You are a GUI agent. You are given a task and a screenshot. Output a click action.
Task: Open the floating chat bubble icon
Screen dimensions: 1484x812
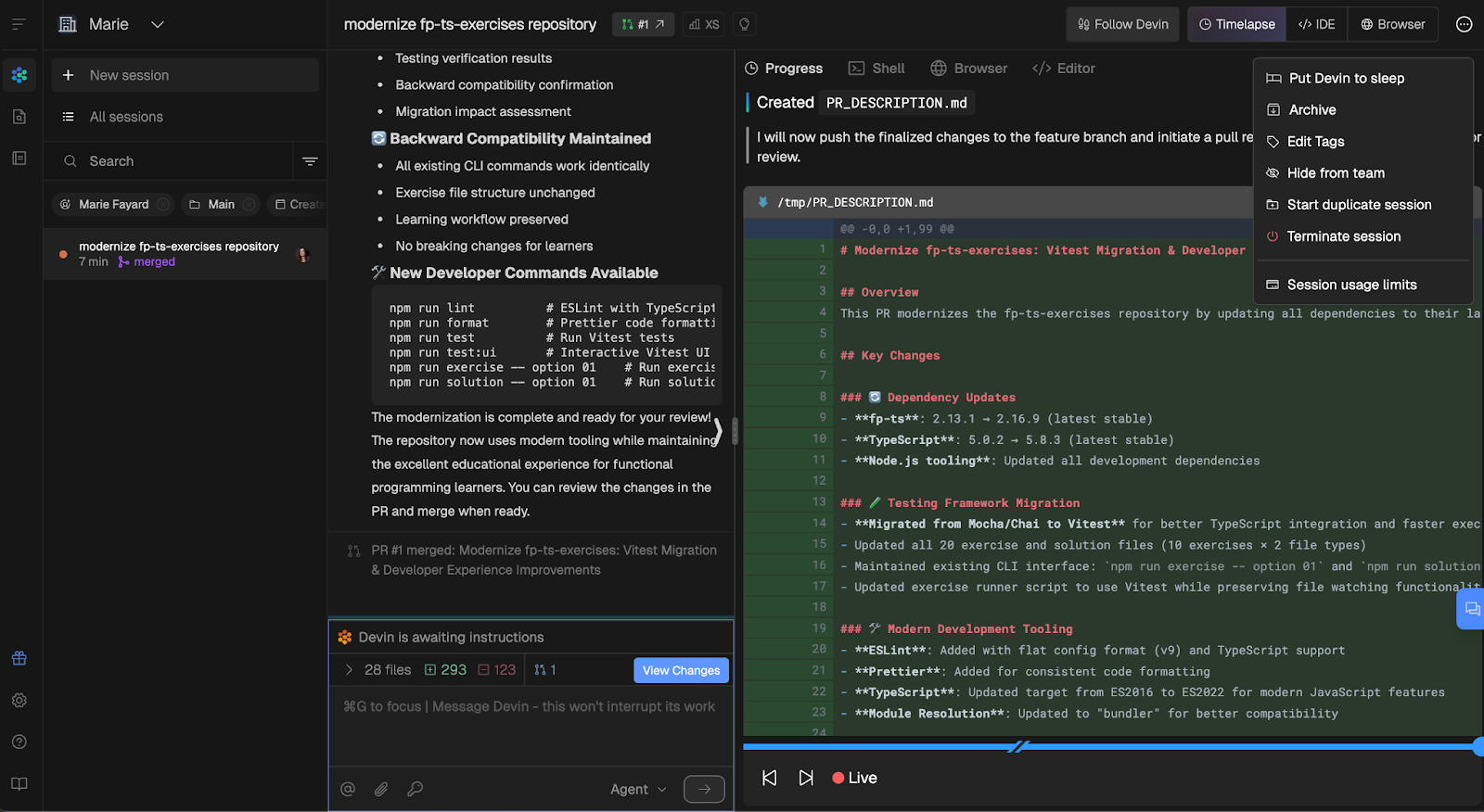coord(1472,609)
